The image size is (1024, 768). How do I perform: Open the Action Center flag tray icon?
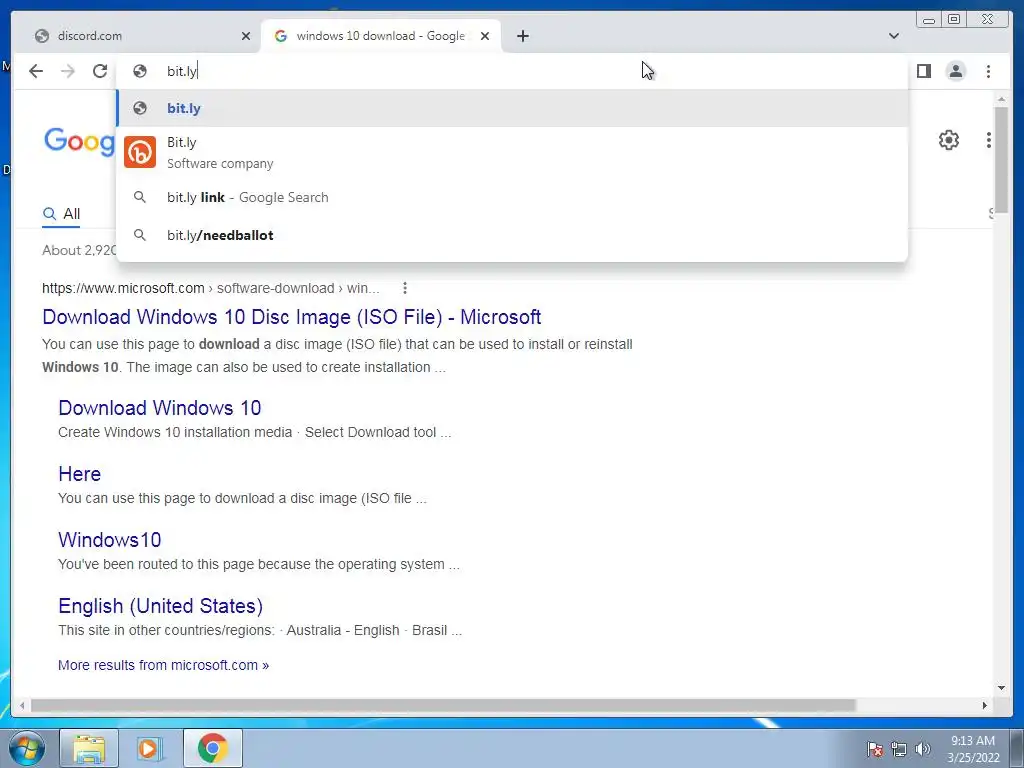[874, 749]
